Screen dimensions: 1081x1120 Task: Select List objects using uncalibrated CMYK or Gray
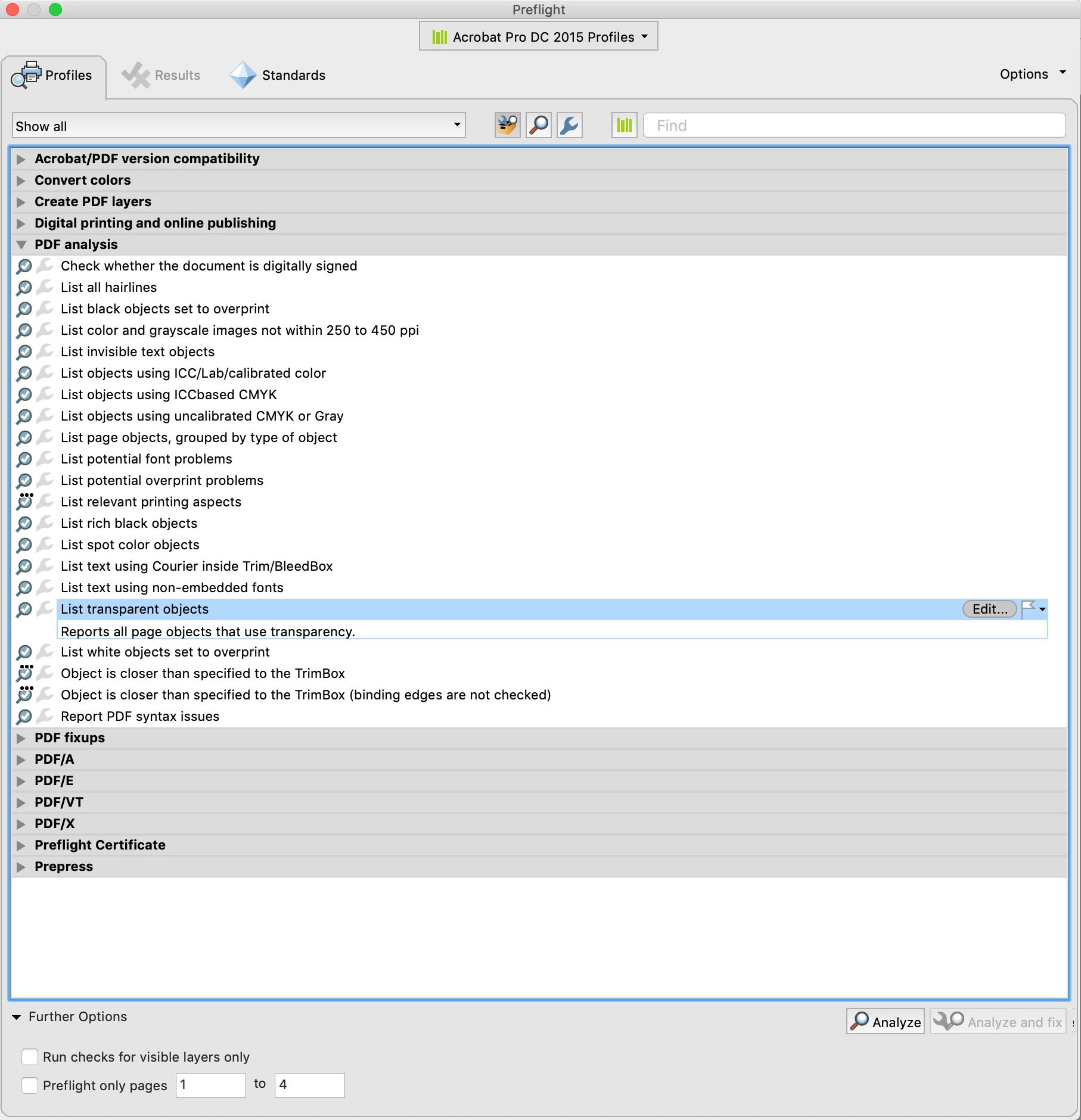(x=202, y=416)
